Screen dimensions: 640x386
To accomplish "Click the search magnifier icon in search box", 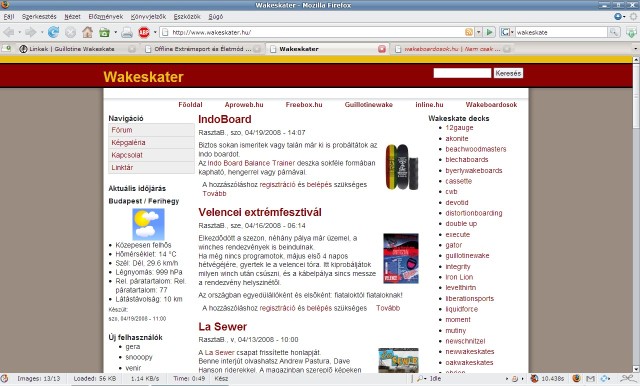I will (613, 32).
